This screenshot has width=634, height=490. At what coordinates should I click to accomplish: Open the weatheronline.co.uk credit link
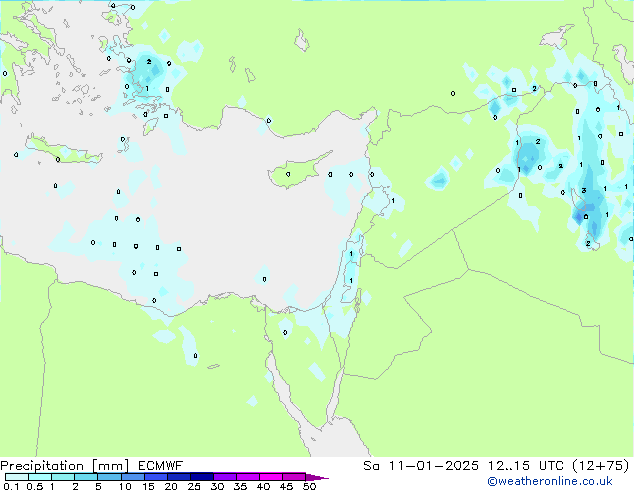(550, 481)
